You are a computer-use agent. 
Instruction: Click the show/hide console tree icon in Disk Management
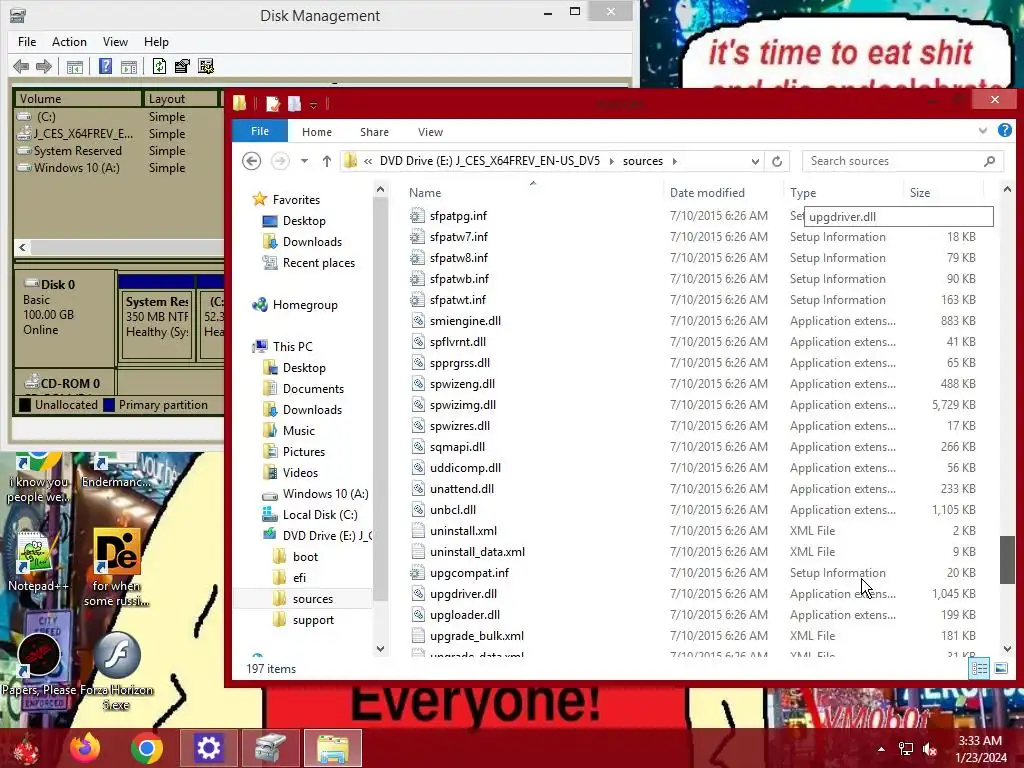pyautogui.click(x=75, y=66)
